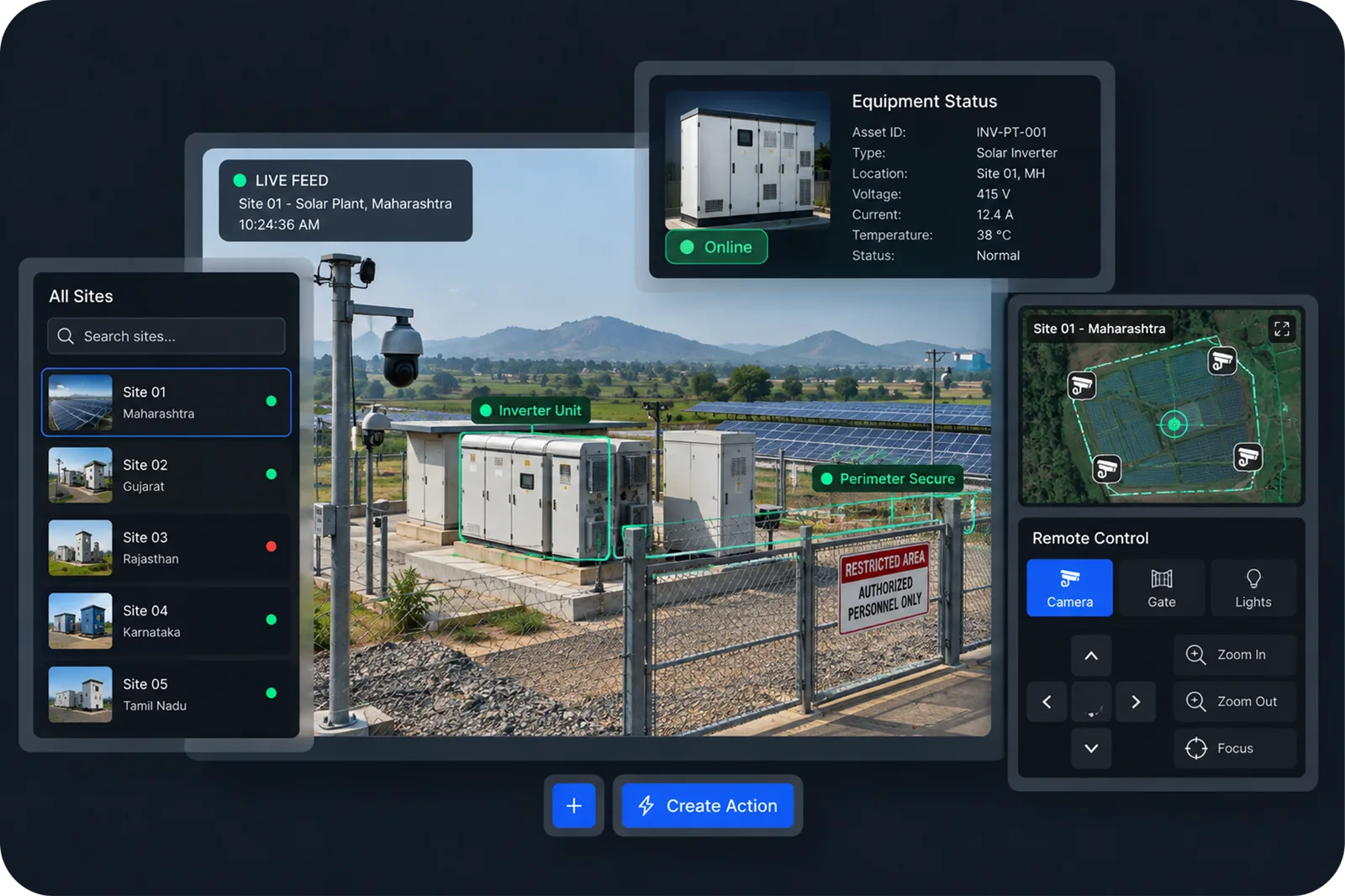
Task: Click the search magnifier icon in All Sites
Action: tap(66, 336)
